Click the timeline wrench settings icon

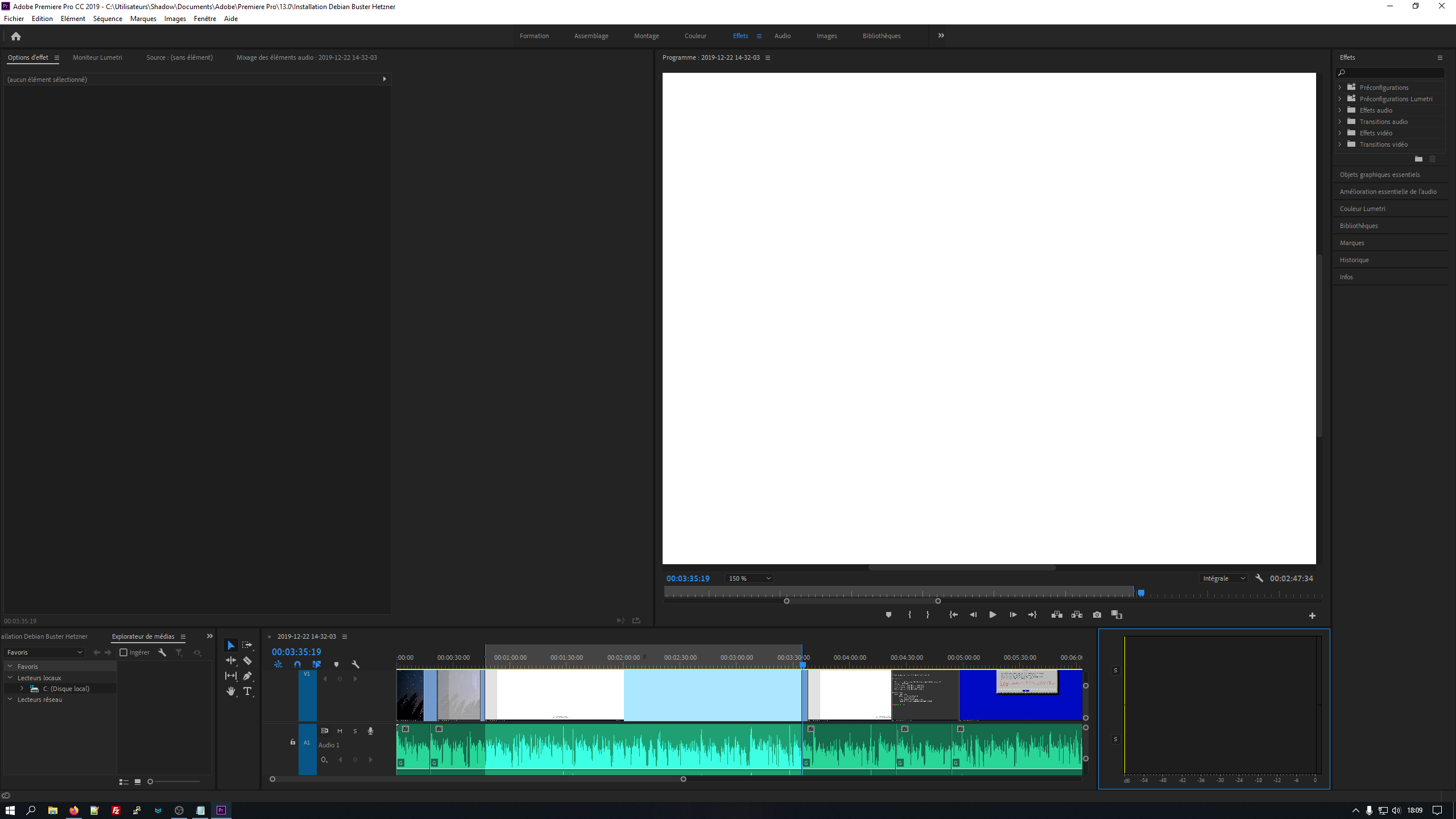coord(355,664)
